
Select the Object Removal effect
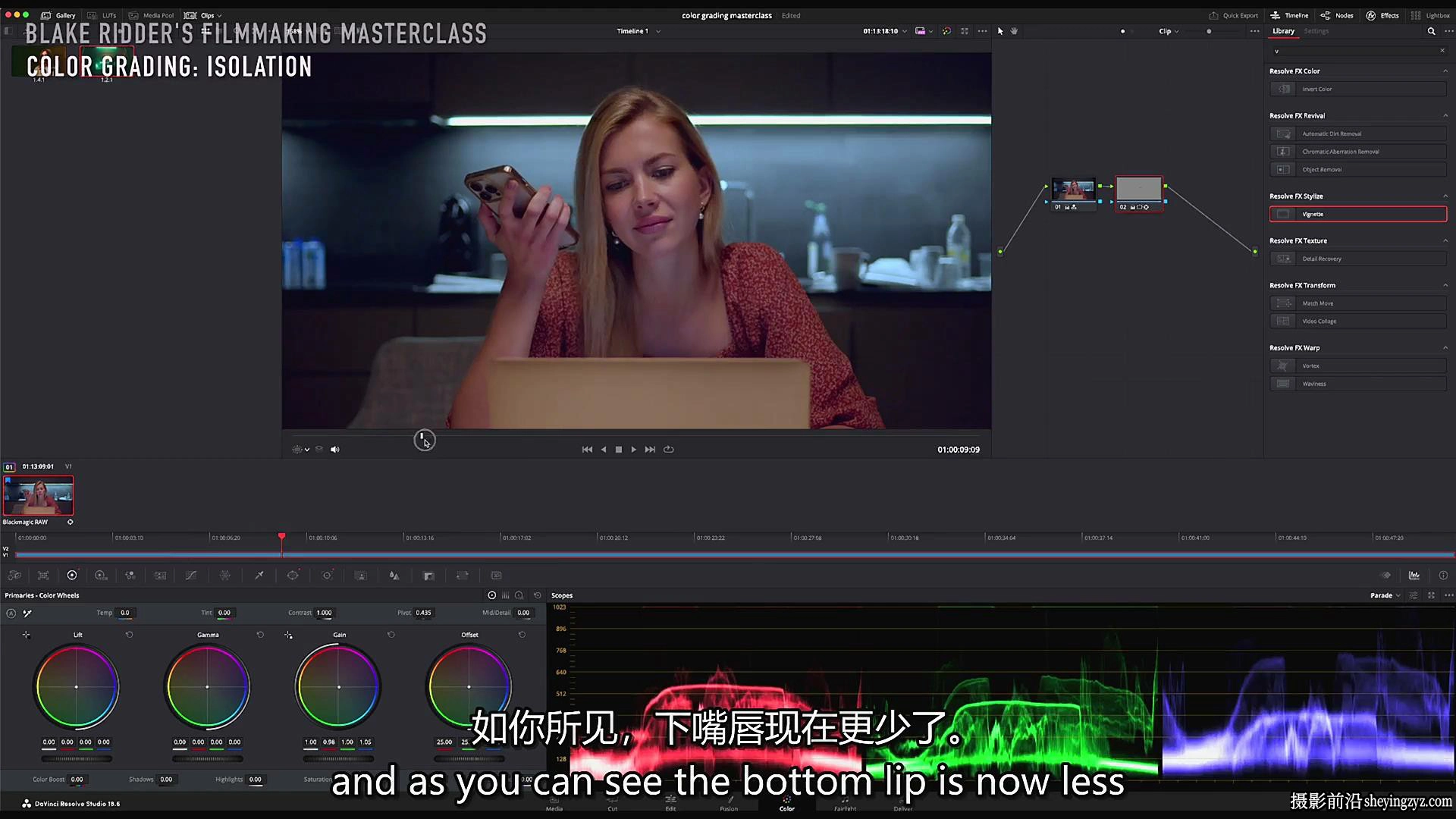(1358, 170)
